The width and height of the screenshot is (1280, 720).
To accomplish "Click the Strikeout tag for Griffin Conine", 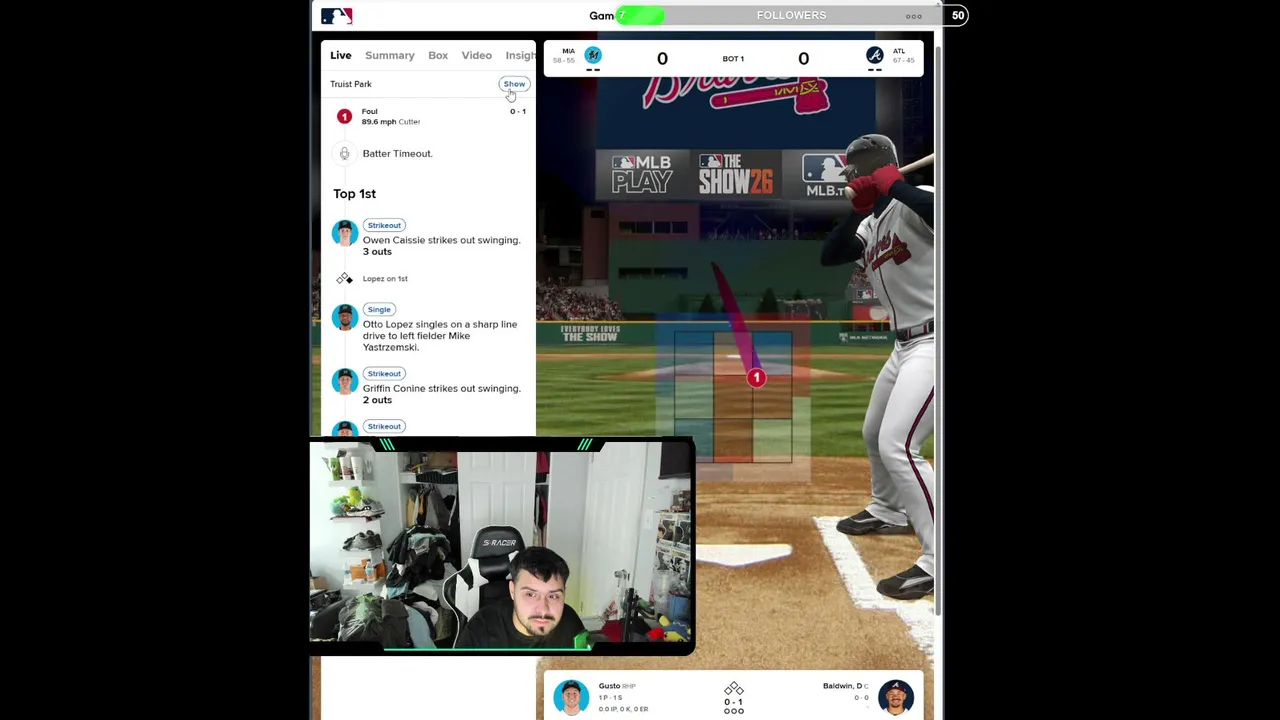I will point(384,373).
